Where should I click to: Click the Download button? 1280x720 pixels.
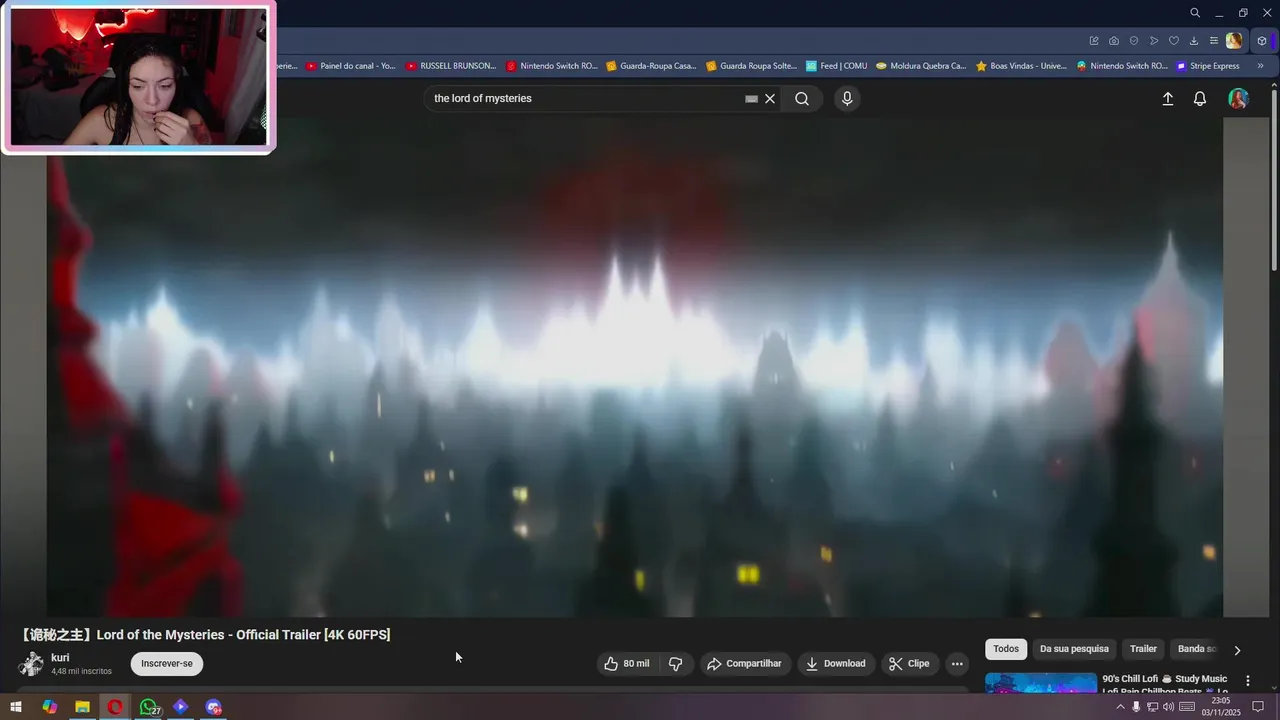coord(836,664)
